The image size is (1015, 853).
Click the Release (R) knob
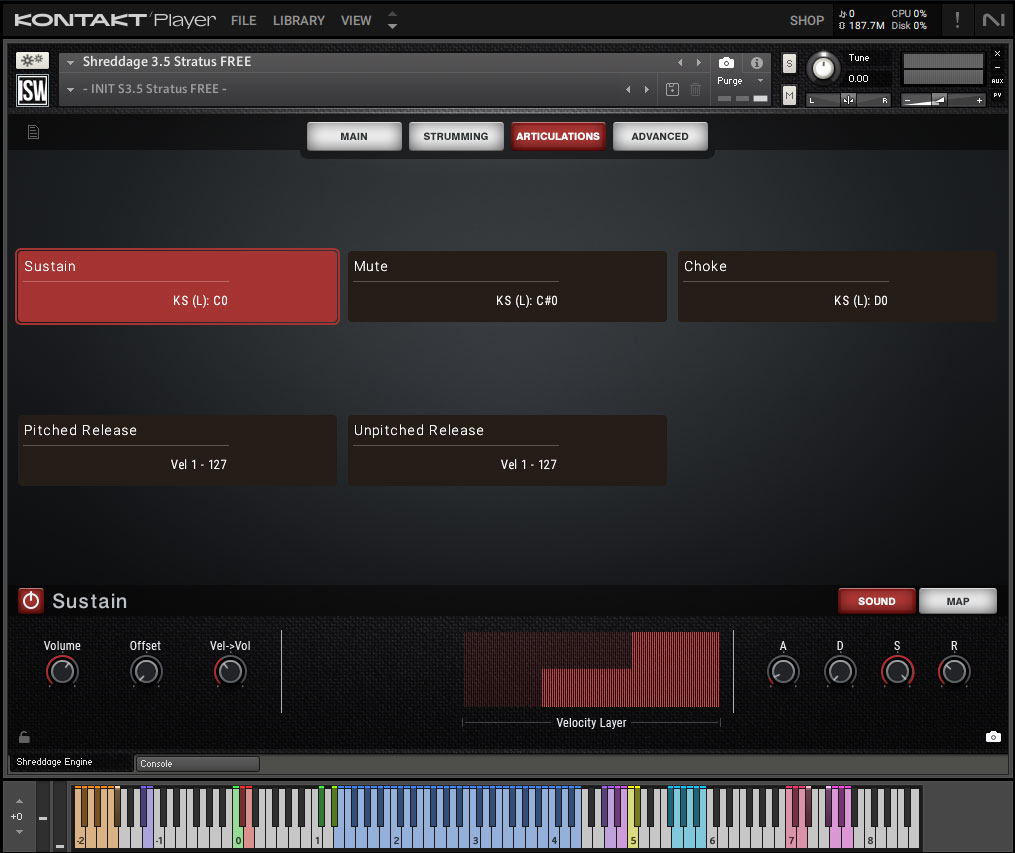click(x=954, y=671)
